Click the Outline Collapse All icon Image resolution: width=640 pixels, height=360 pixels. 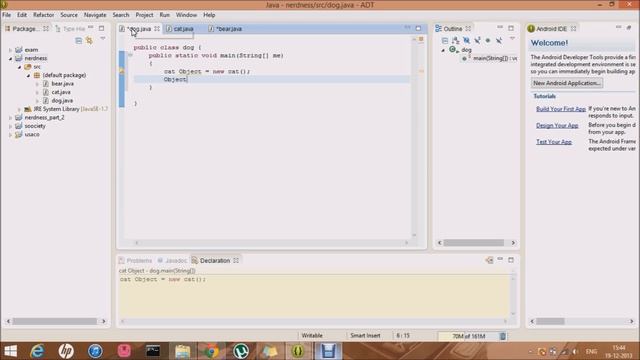pyautogui.click(x=445, y=40)
